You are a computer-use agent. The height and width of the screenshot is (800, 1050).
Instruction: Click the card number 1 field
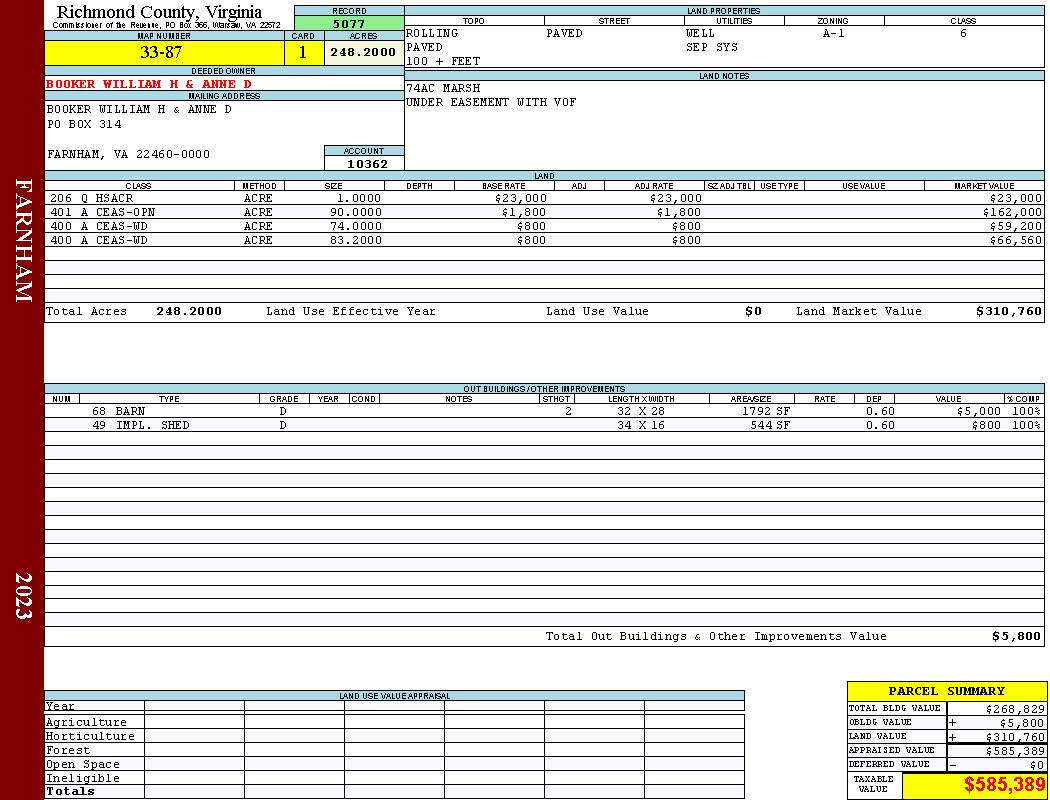[x=303, y=52]
